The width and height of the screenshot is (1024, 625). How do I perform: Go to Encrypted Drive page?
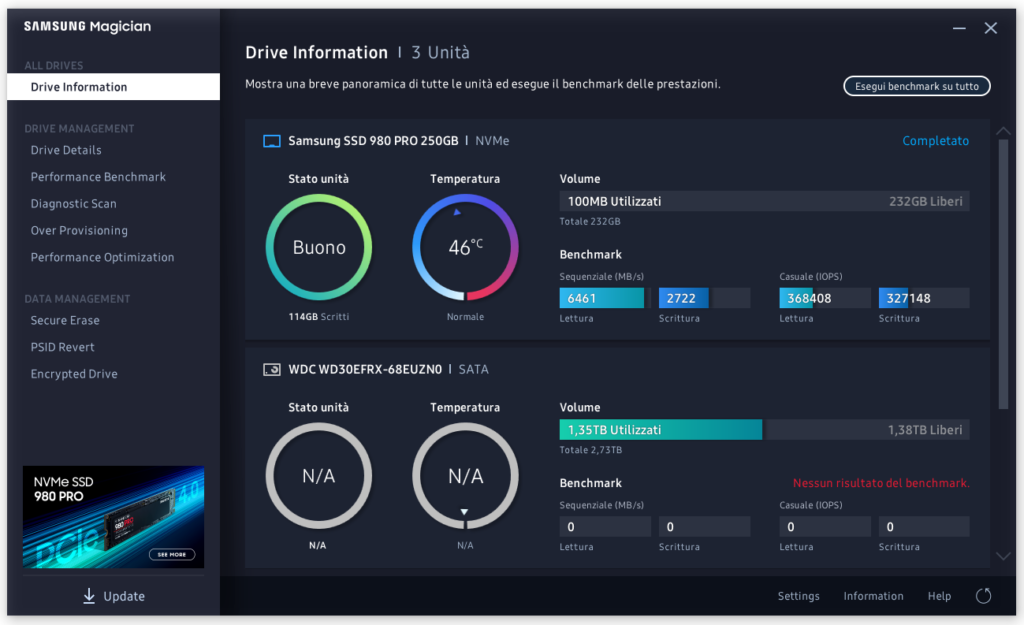(74, 374)
